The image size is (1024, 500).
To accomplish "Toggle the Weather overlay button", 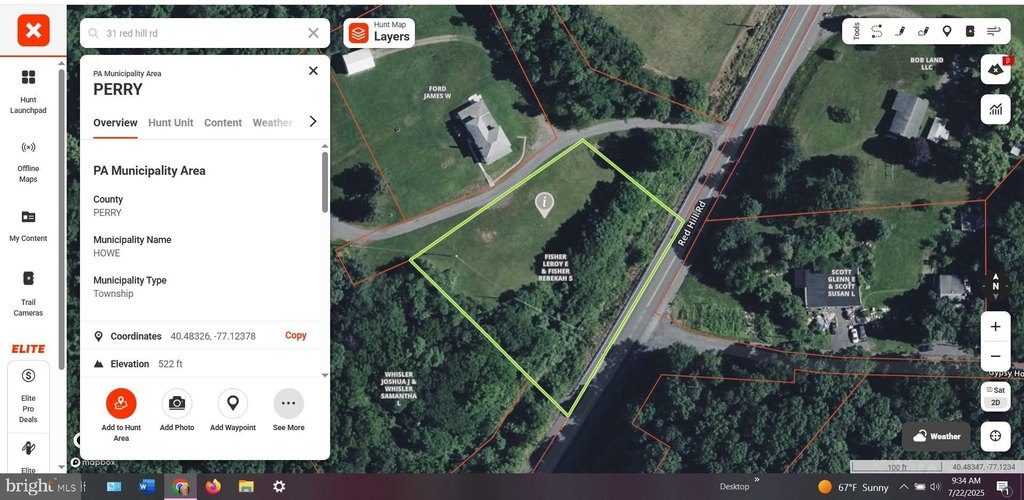I will coord(936,436).
